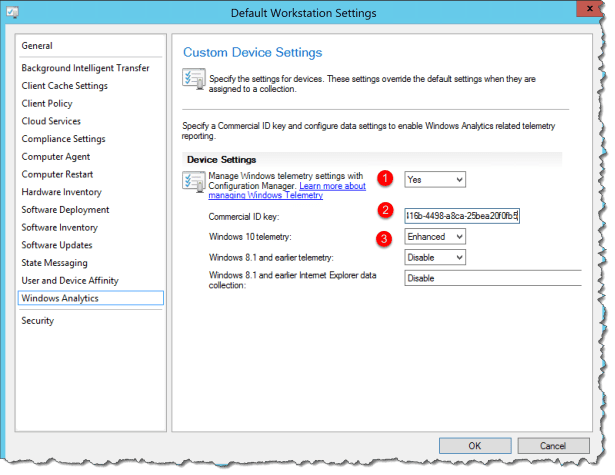Open Client Cache Settings page
This screenshot has width=615, height=475.
click(x=65, y=86)
